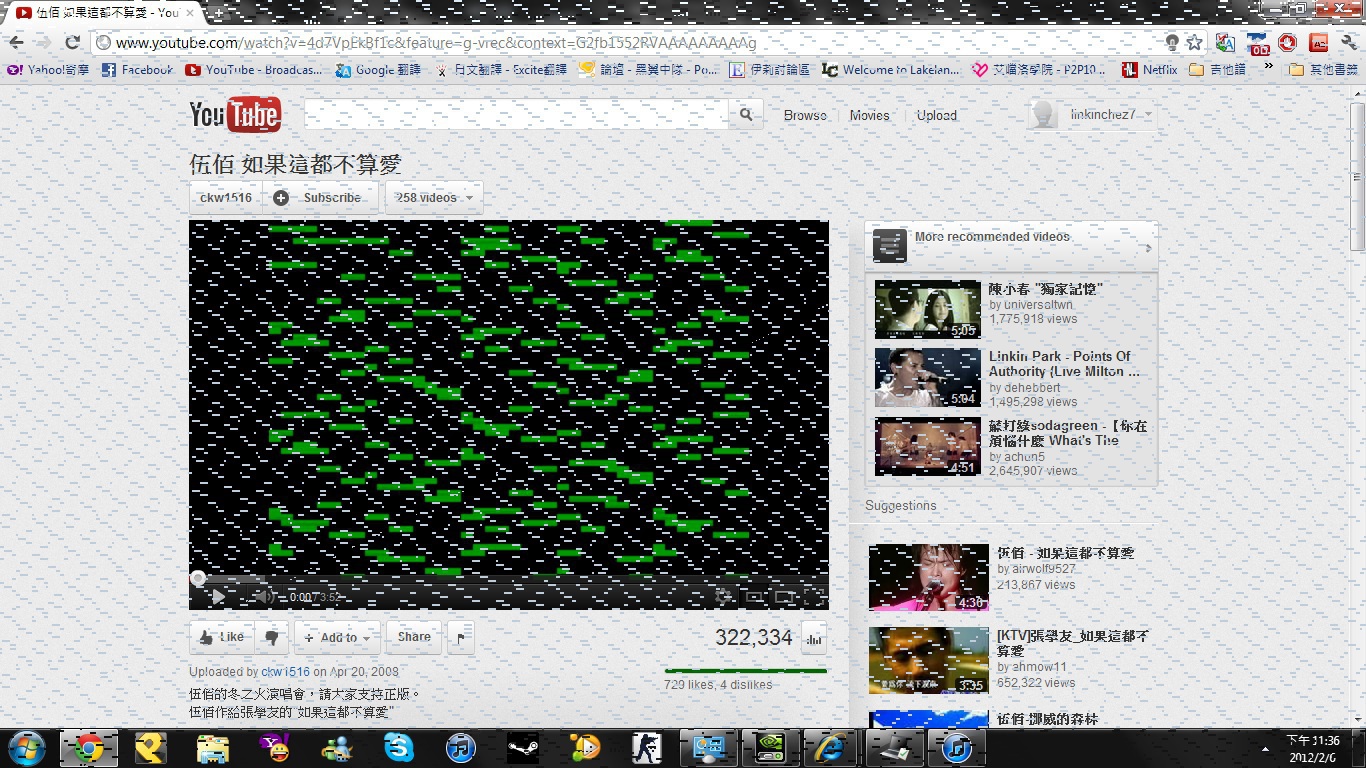
Task: Open Chrome wrench menu
Action: 1348,43
